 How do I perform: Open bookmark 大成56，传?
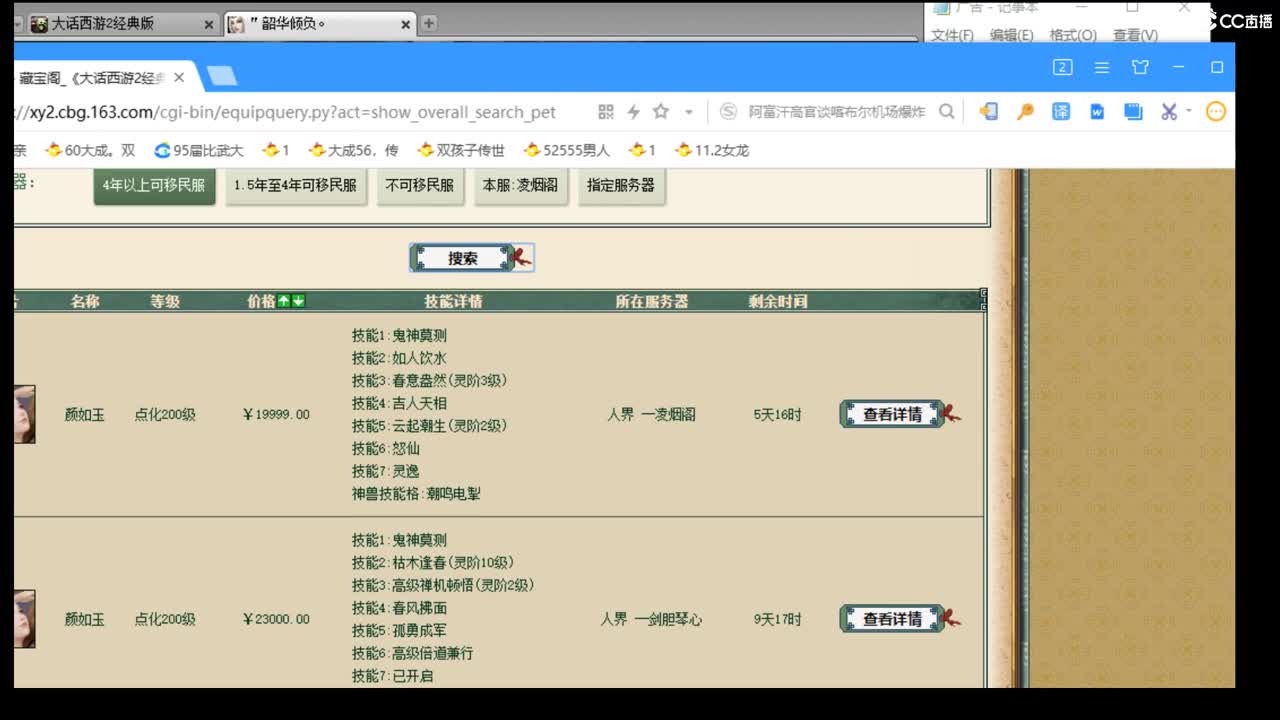pyautogui.click(x=354, y=150)
